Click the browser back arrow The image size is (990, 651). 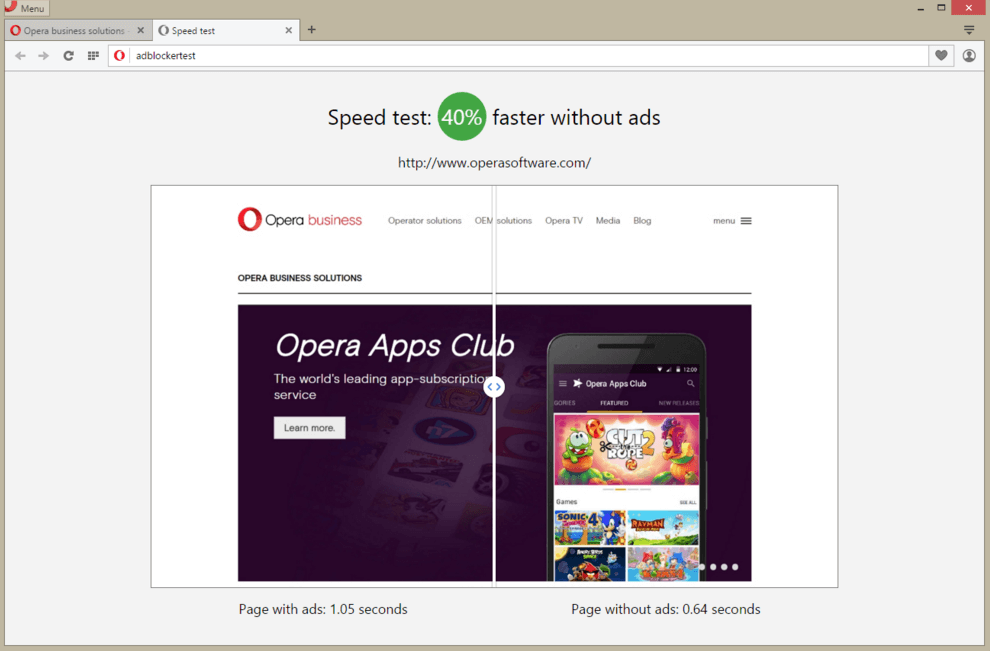coord(20,56)
